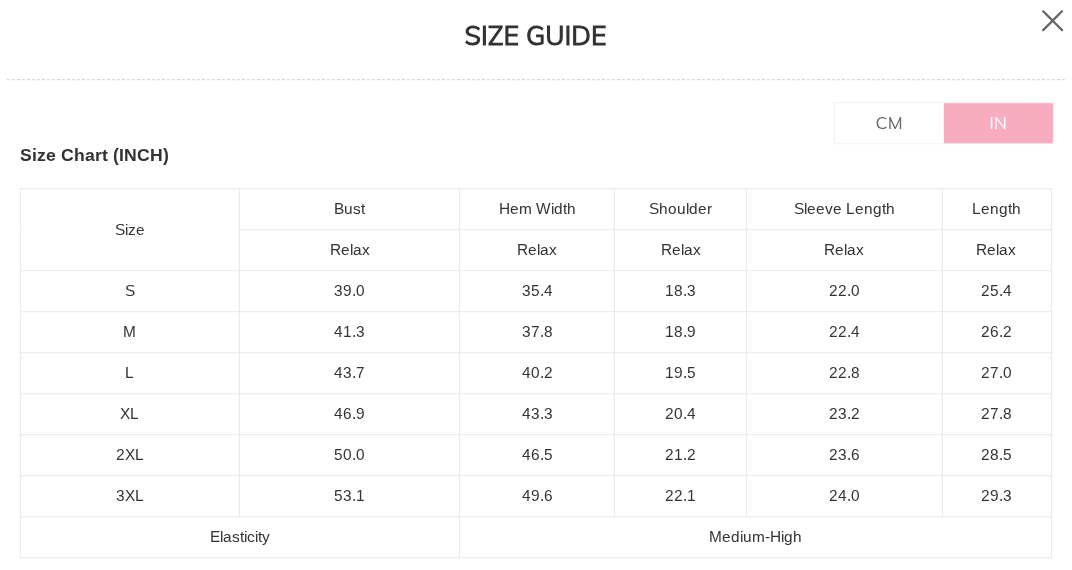
Task: Click the Size Chart (INCH) heading
Action: click(x=95, y=155)
